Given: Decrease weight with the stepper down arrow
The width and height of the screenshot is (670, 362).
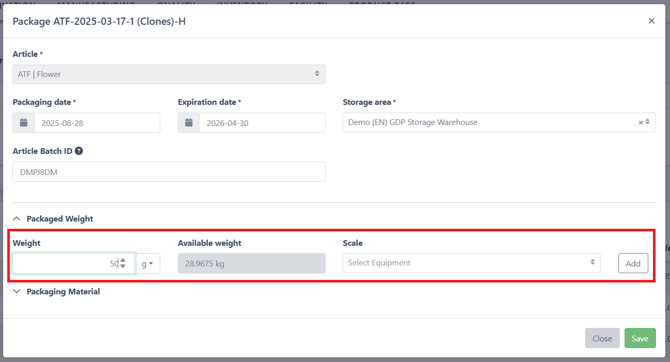Looking at the screenshot, I should pyautogui.click(x=123, y=266).
